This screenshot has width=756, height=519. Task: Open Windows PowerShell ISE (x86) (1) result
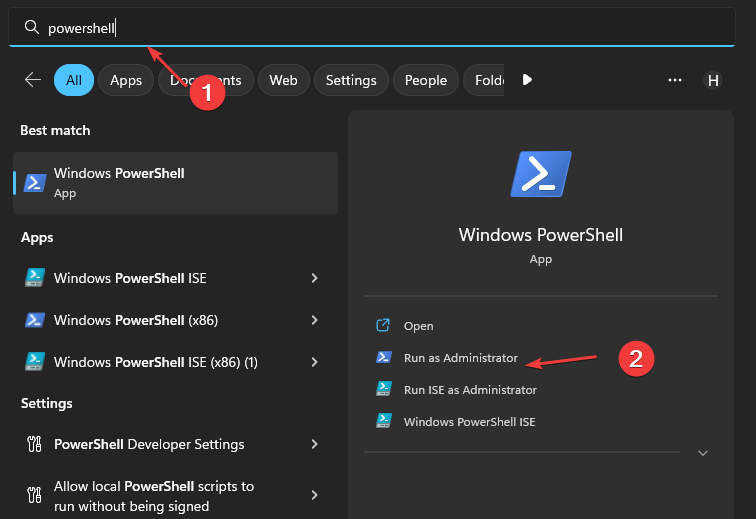point(176,362)
